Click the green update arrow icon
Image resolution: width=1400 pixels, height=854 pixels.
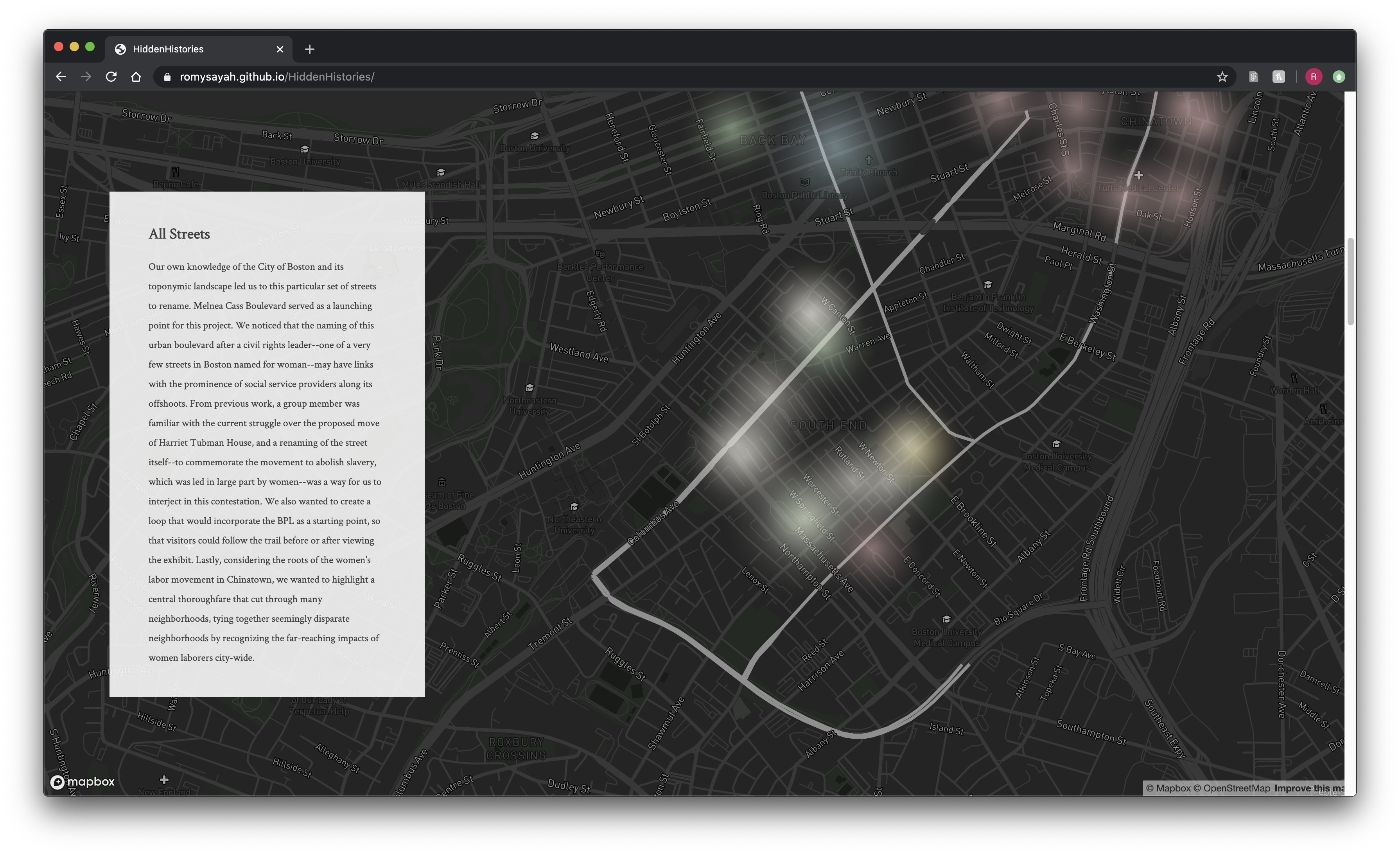coord(1339,77)
